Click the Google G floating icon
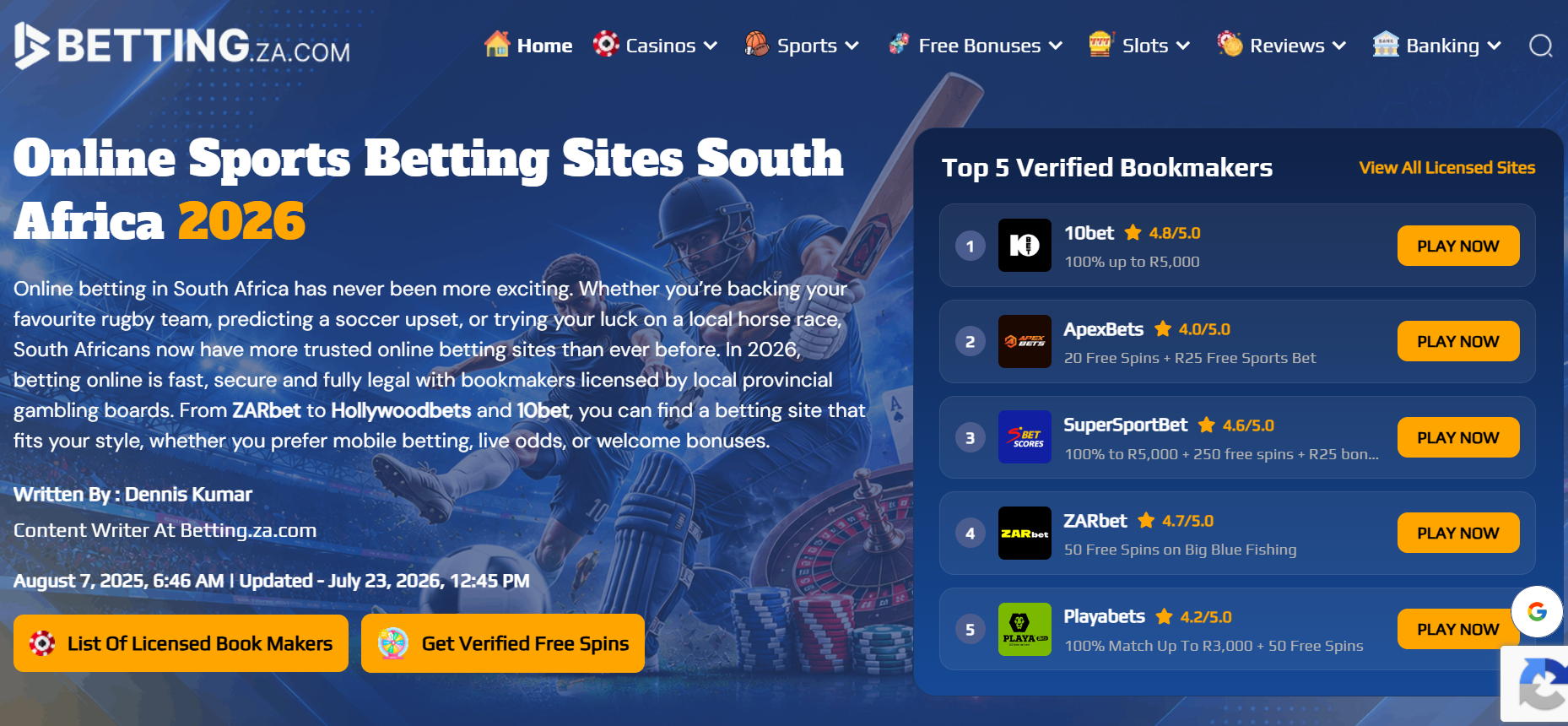This screenshot has width=1568, height=726. coord(1537,611)
